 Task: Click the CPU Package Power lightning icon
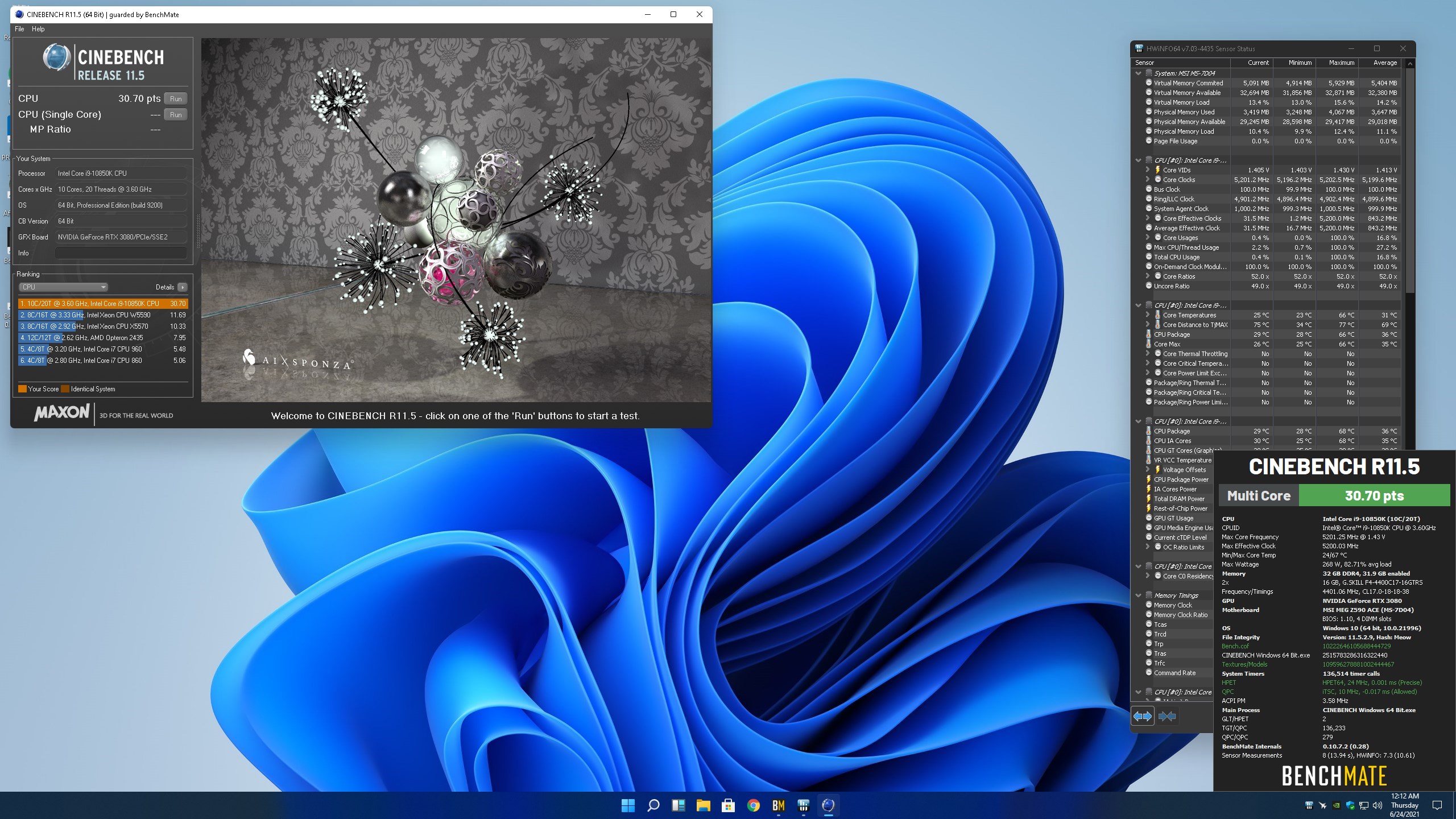coord(1148,479)
